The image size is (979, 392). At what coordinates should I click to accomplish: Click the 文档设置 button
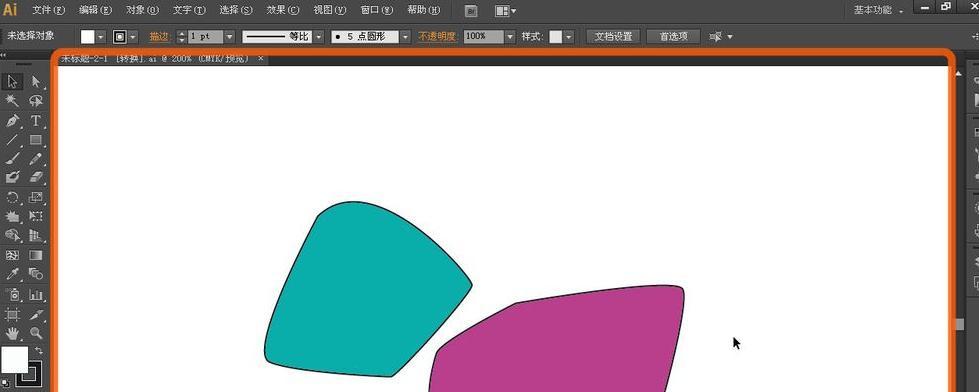[x=613, y=37]
